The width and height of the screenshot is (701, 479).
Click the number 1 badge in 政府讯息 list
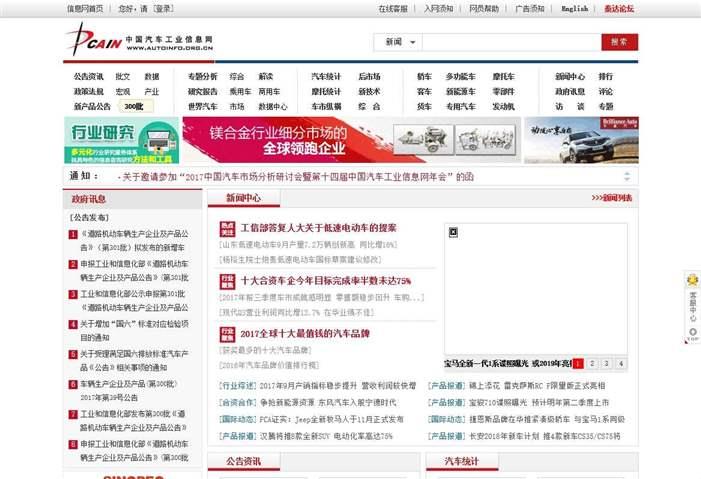click(x=73, y=235)
